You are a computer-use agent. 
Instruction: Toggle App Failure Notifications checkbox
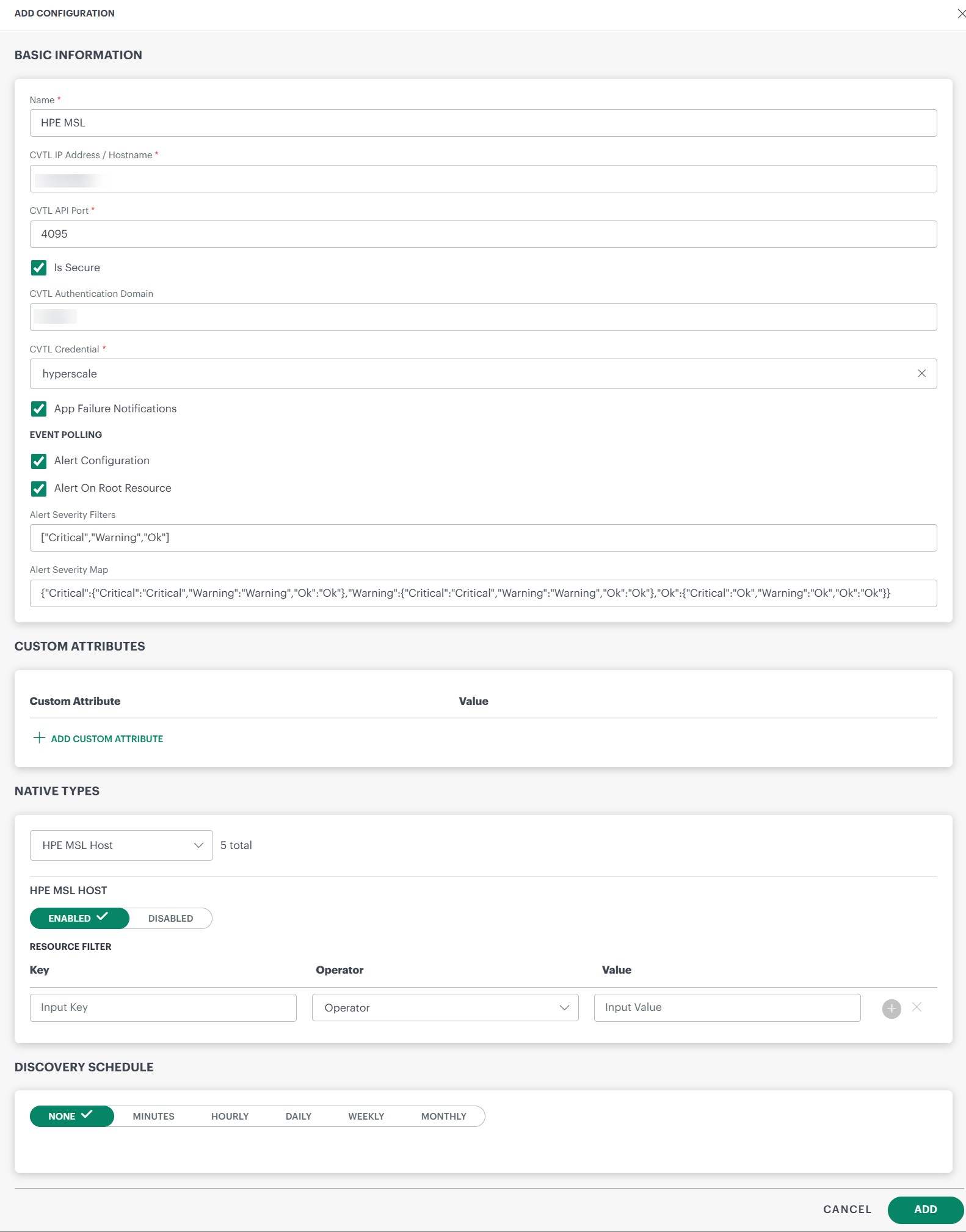point(39,409)
